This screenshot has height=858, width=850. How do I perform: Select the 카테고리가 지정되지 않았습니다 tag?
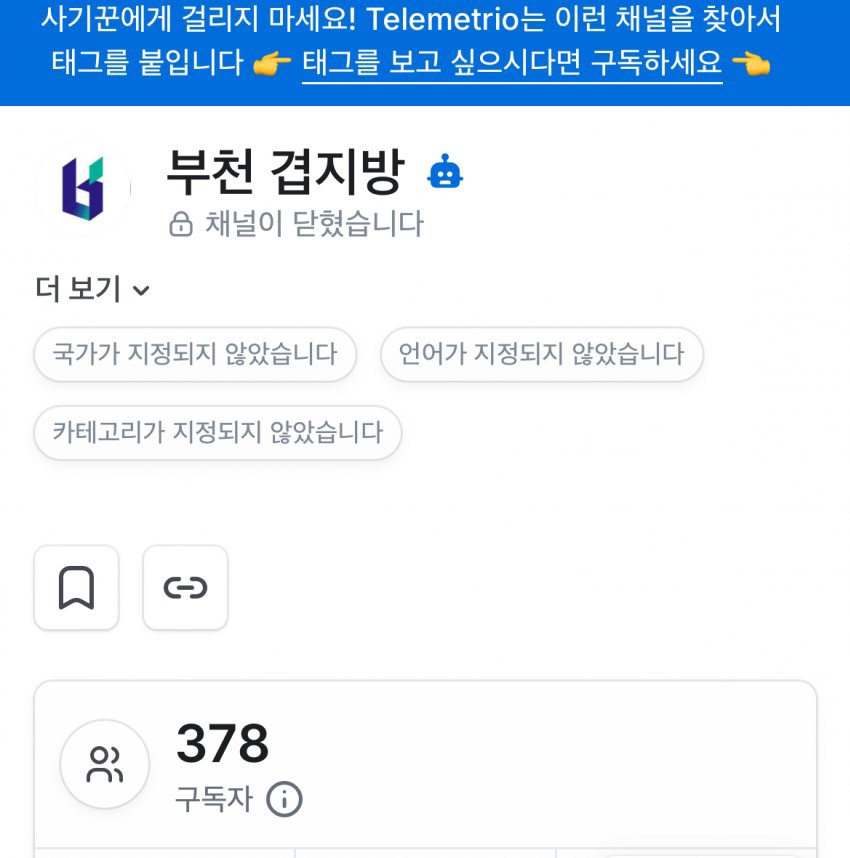coord(217,432)
